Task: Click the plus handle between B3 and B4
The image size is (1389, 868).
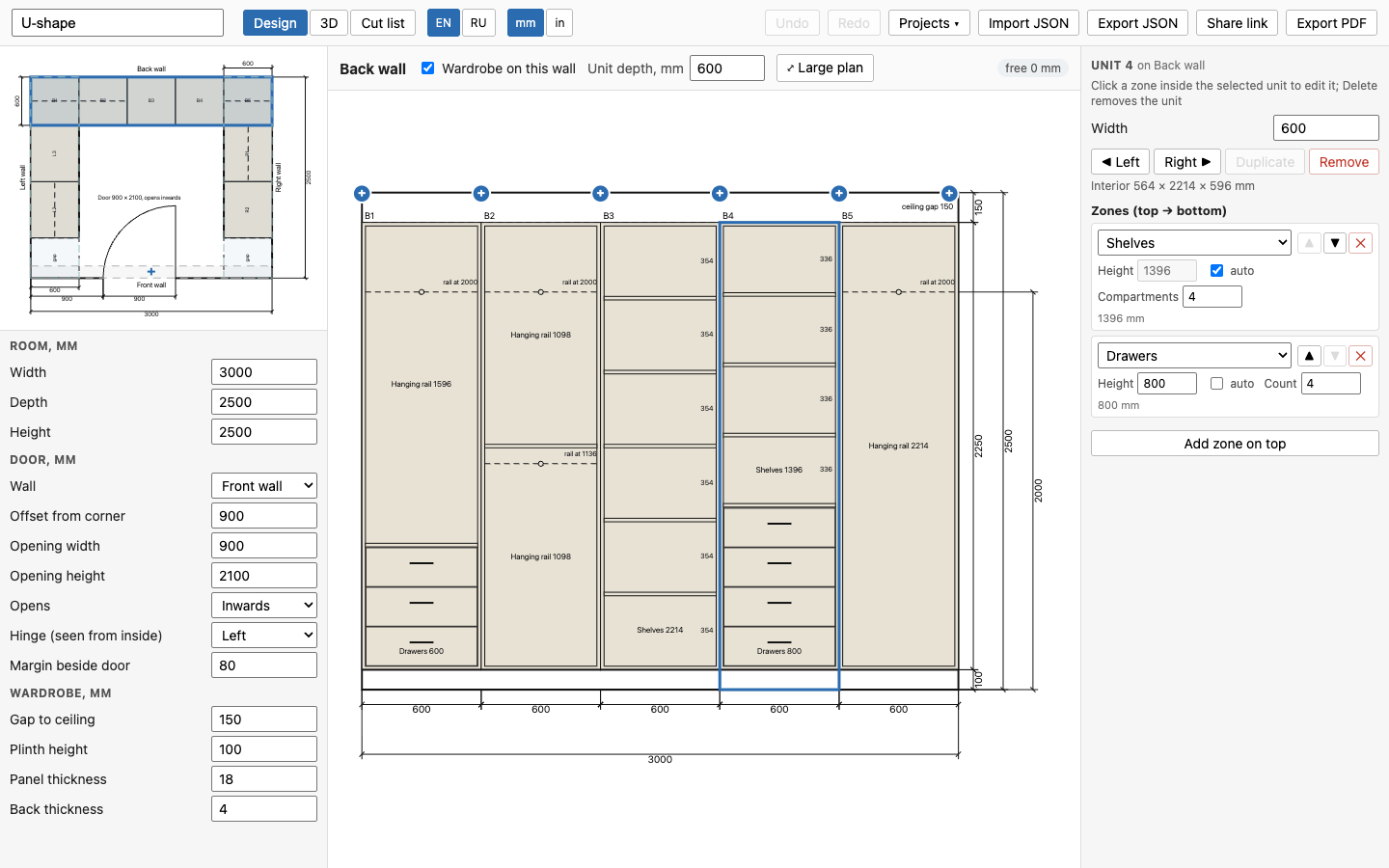Action: (720, 193)
